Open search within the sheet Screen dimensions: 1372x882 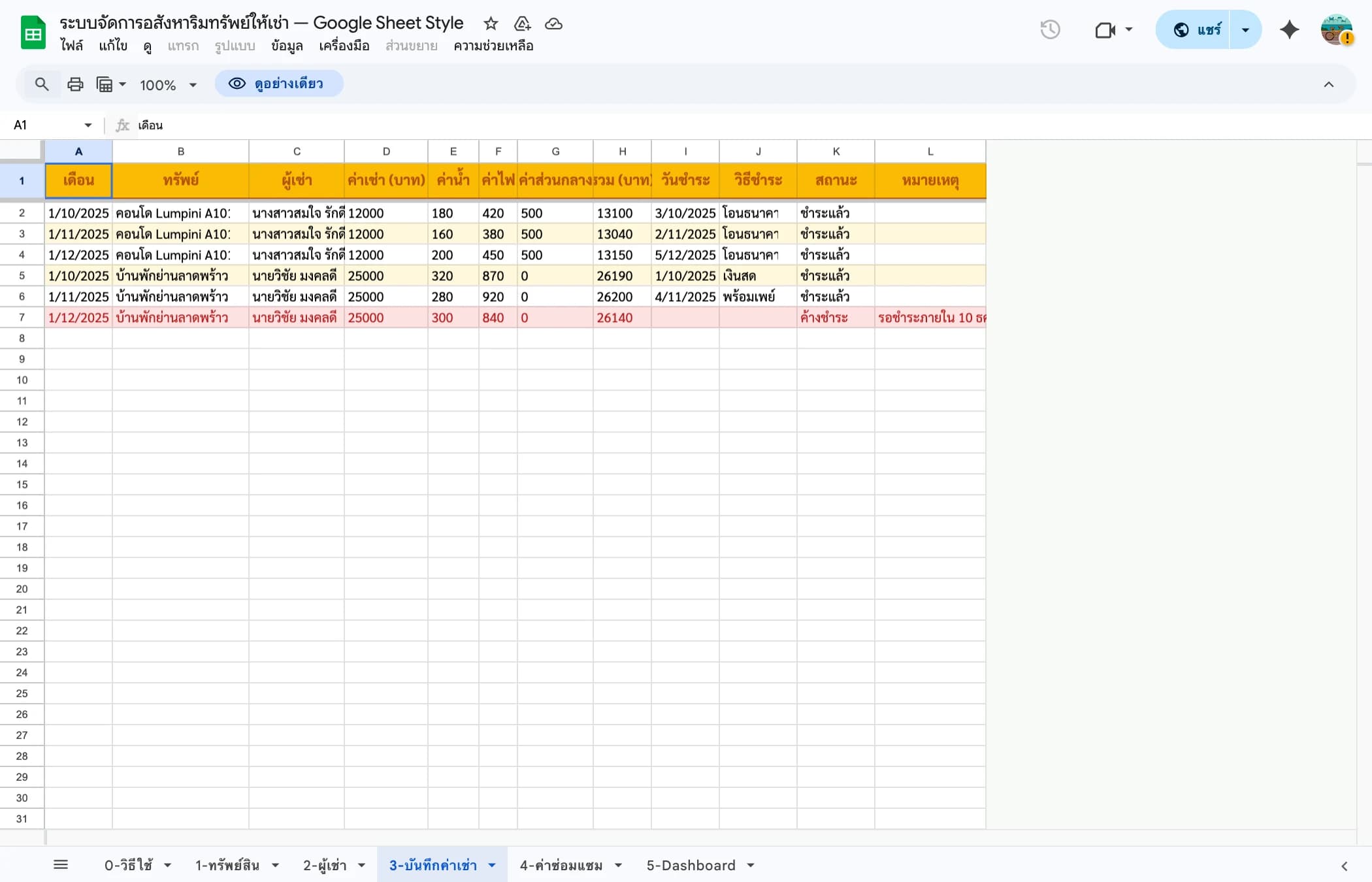pyautogui.click(x=41, y=84)
